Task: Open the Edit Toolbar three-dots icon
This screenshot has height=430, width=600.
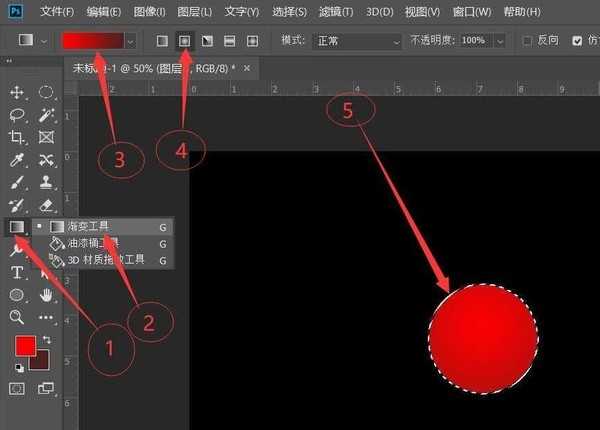Action: click(46, 317)
